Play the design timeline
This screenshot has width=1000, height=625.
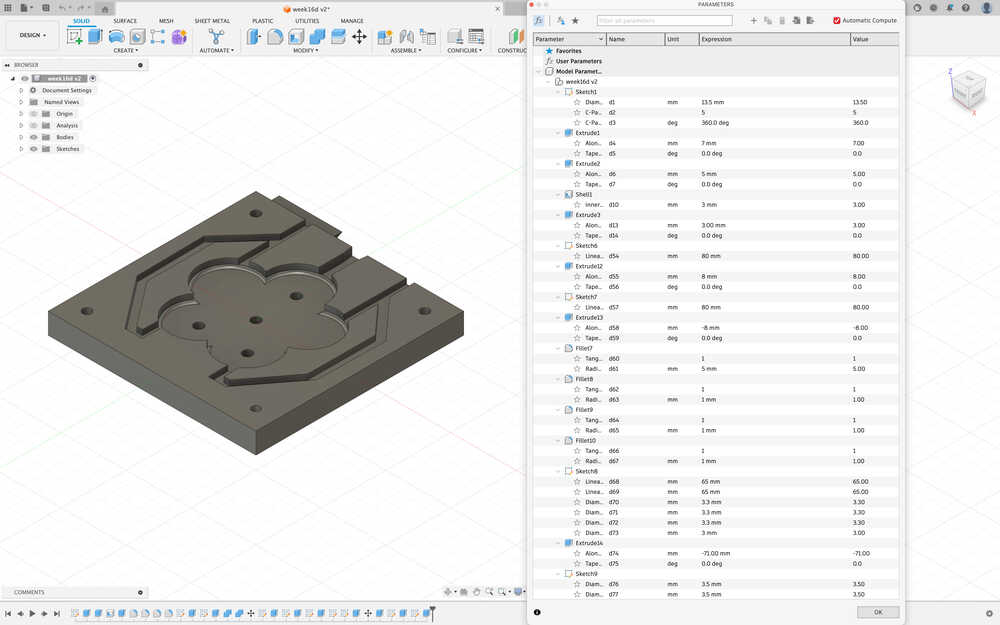click(32, 614)
